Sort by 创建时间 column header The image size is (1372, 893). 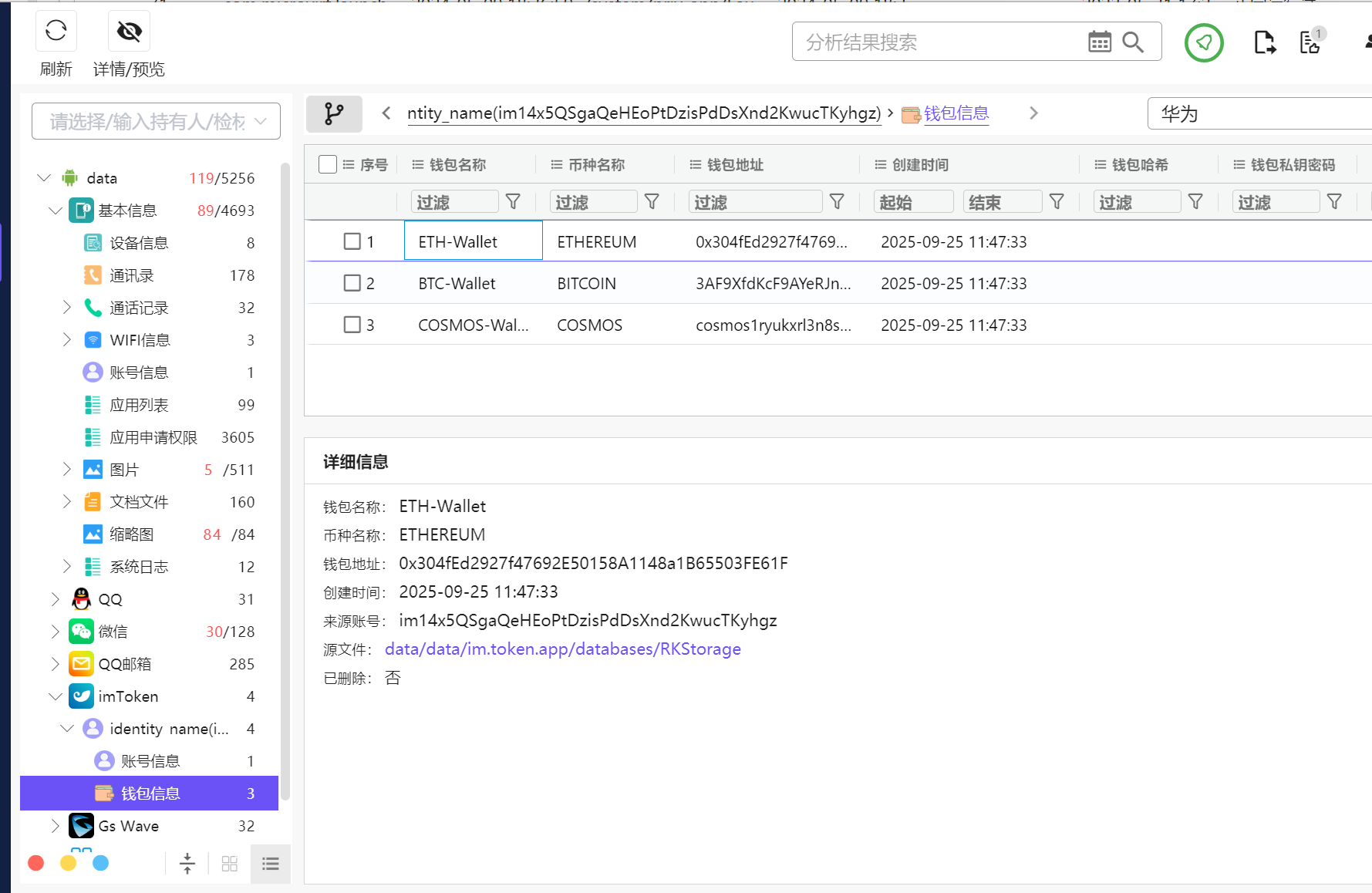tap(920, 164)
